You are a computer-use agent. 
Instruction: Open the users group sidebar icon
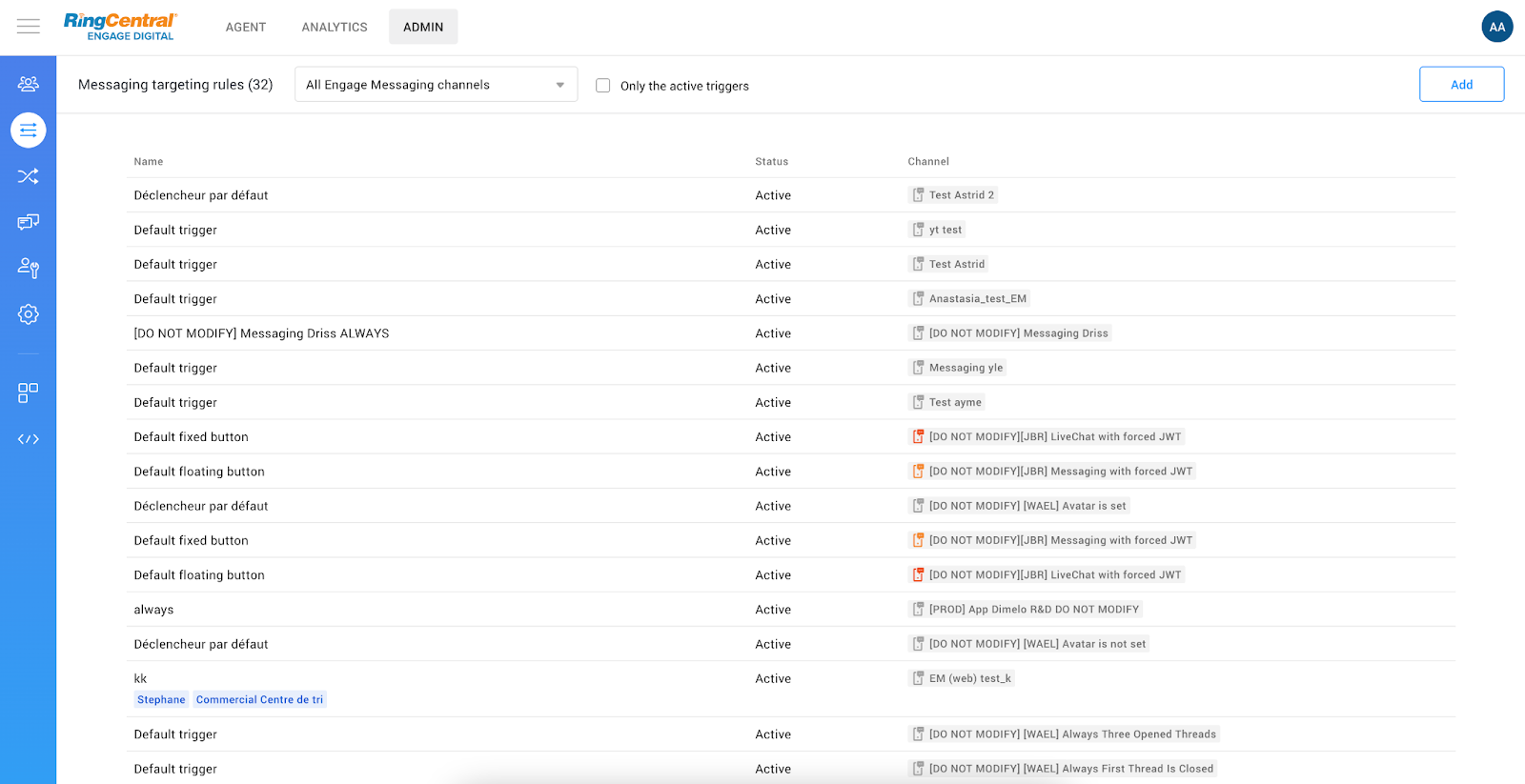pyautogui.click(x=29, y=84)
